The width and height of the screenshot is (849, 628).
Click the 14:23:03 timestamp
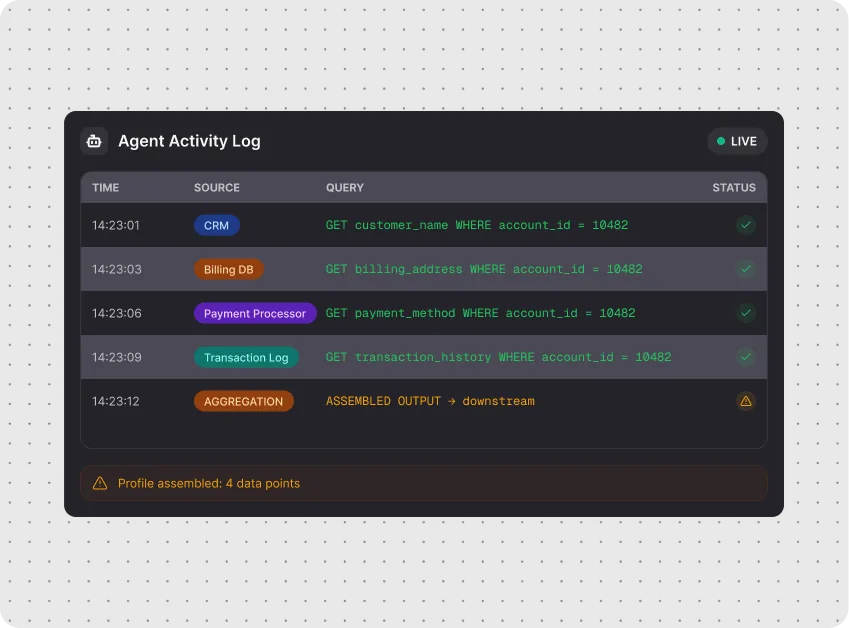[x=116, y=269]
